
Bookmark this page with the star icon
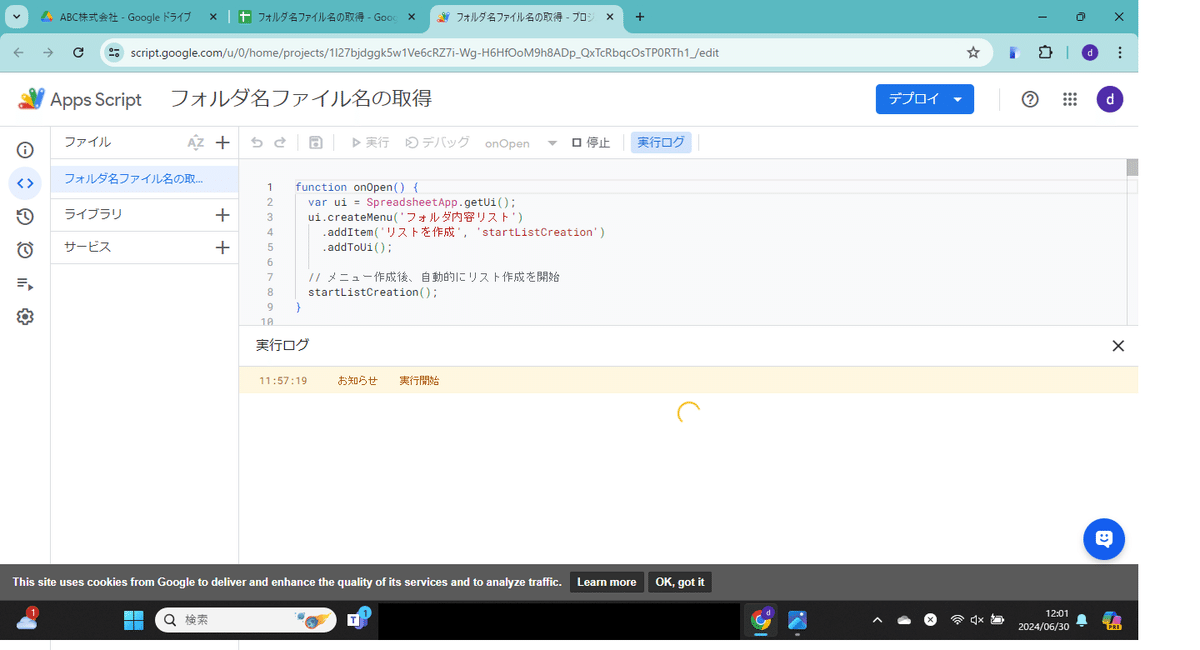[973, 53]
